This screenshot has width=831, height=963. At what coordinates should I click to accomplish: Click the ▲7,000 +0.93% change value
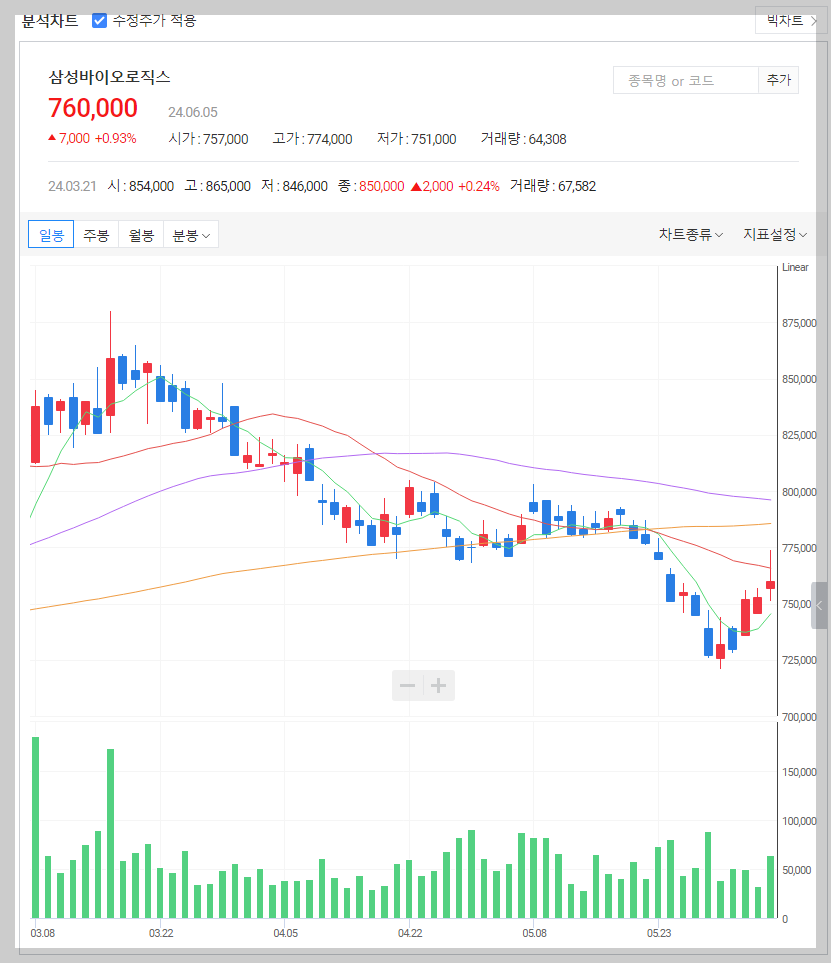coord(92,139)
